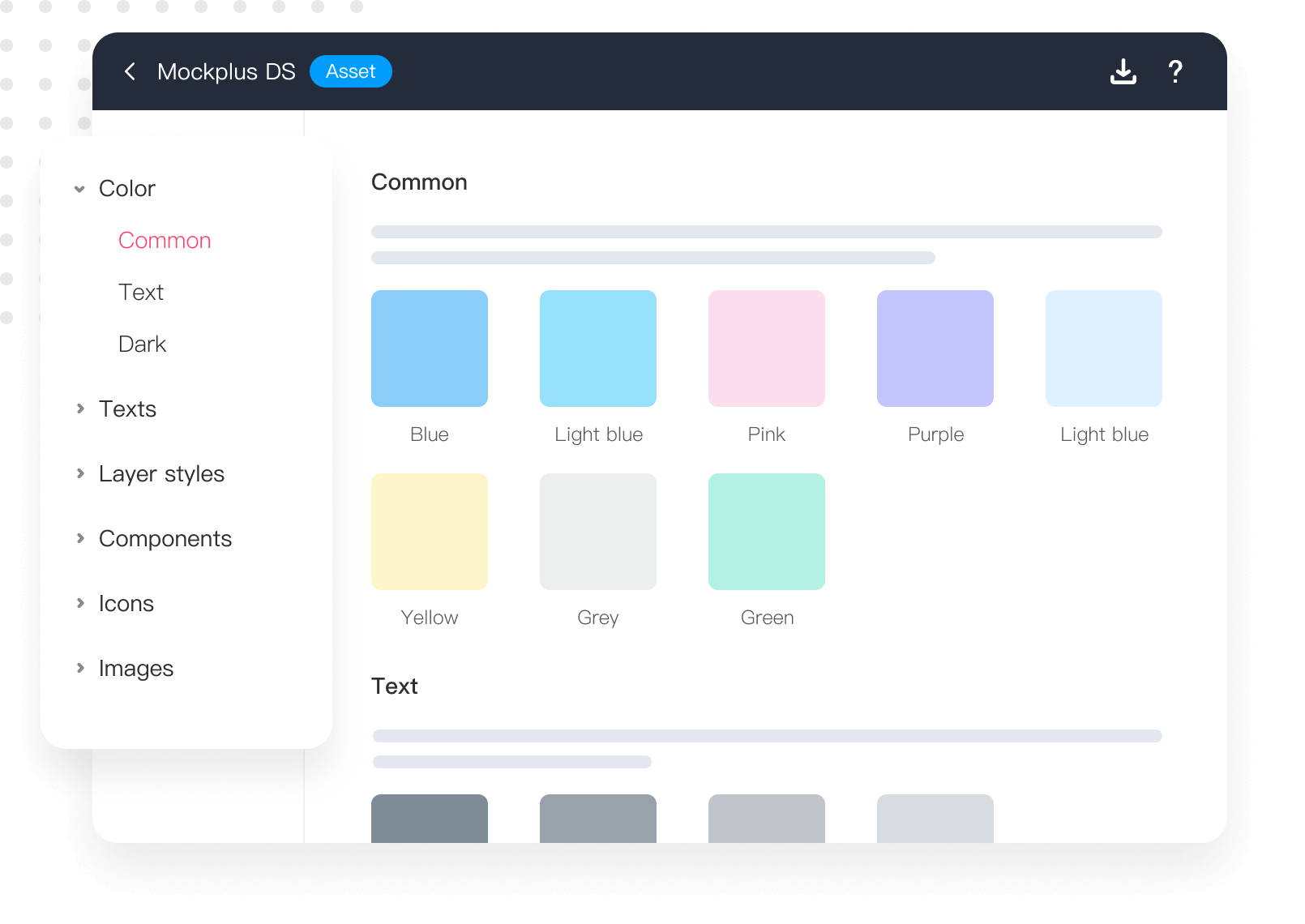This screenshot has height=924, width=1305.
Task: Expand the Components section chevron
Action: [79, 538]
